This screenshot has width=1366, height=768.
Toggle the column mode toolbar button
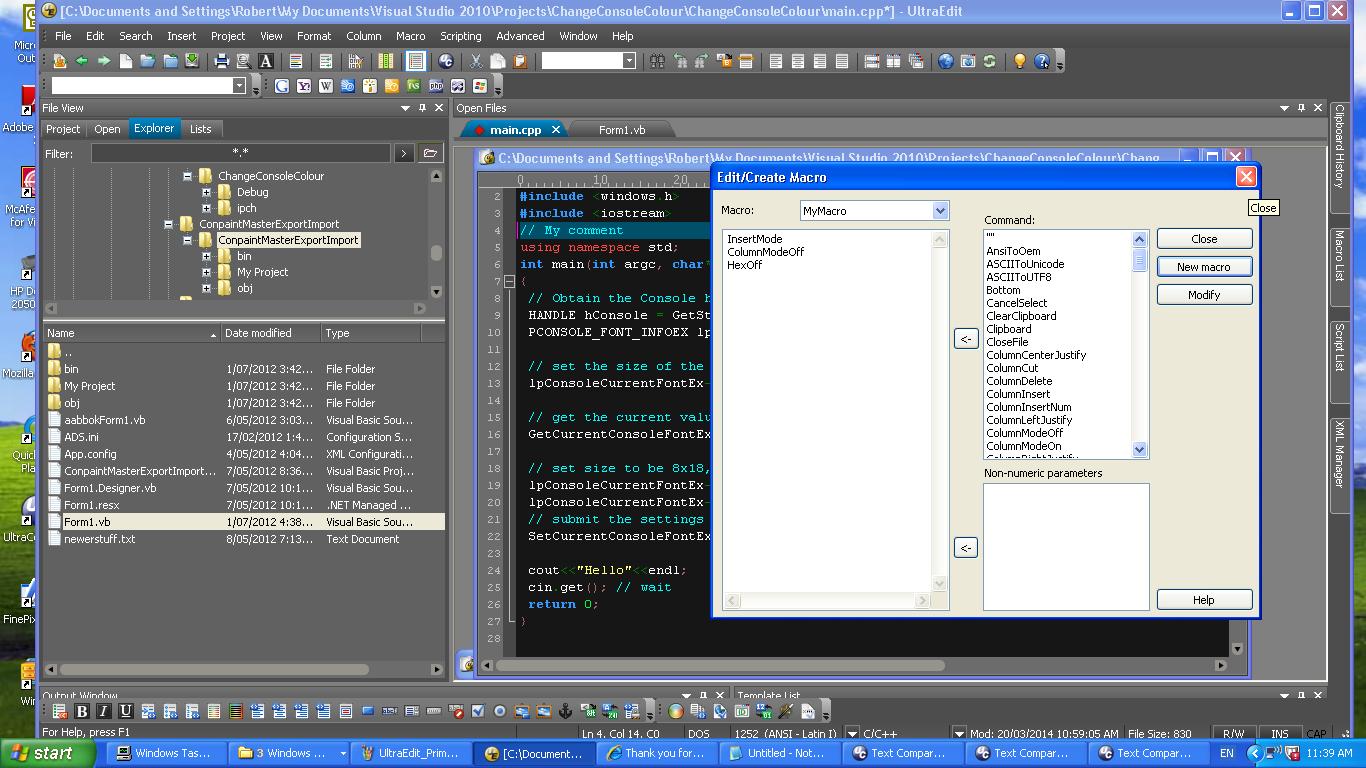point(385,61)
